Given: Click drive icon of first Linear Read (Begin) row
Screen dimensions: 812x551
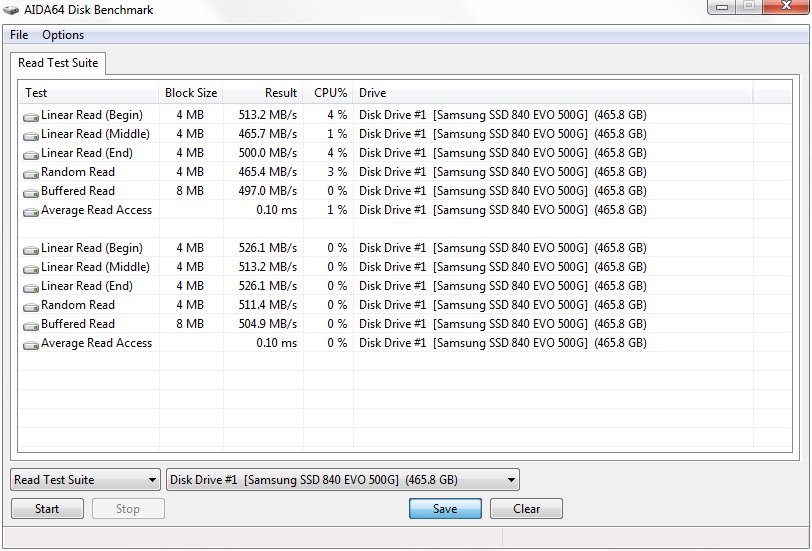Looking at the screenshot, I should tap(31, 117).
